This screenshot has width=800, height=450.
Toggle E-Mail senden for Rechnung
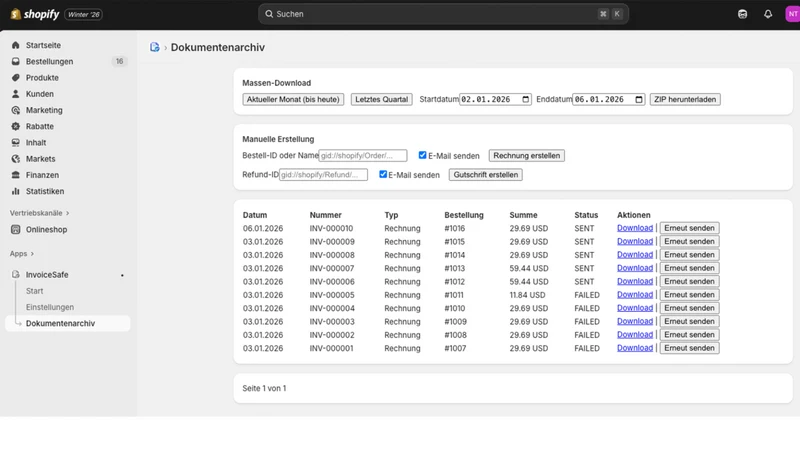[422, 155]
